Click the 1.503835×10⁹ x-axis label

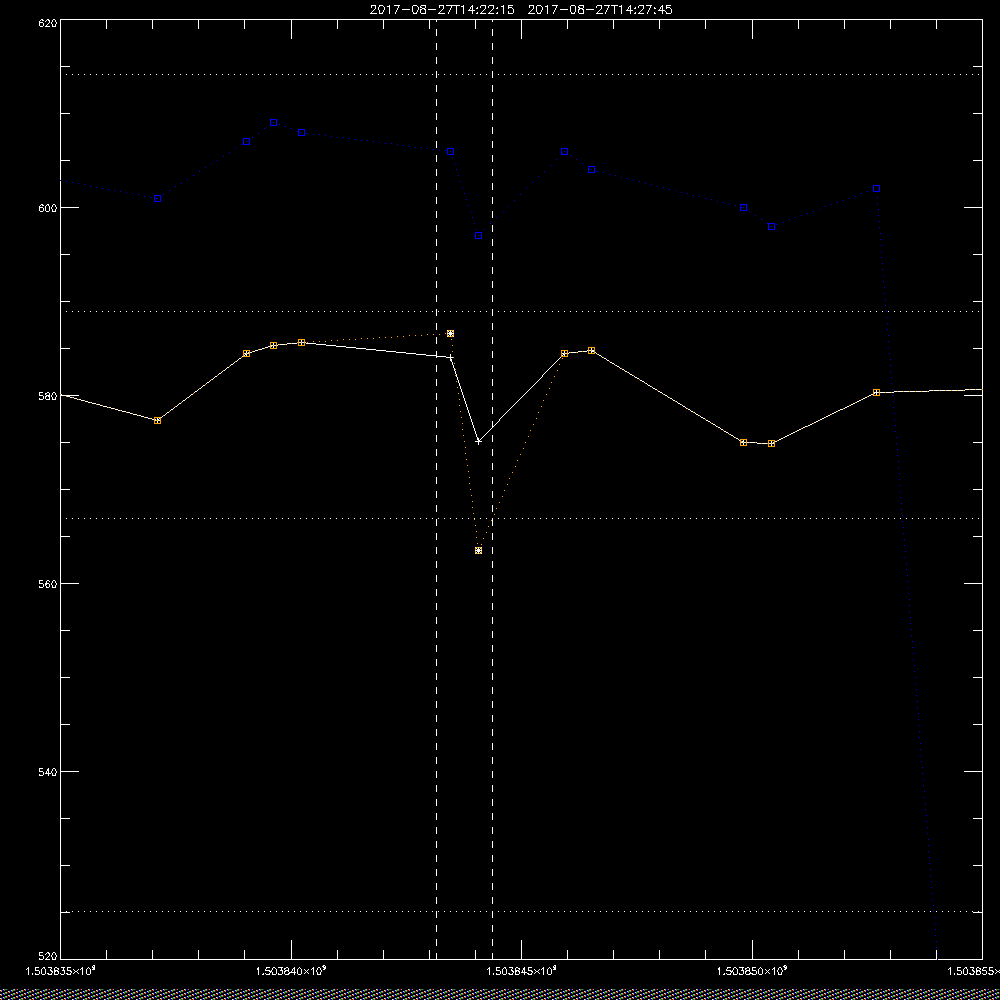(x=60, y=971)
